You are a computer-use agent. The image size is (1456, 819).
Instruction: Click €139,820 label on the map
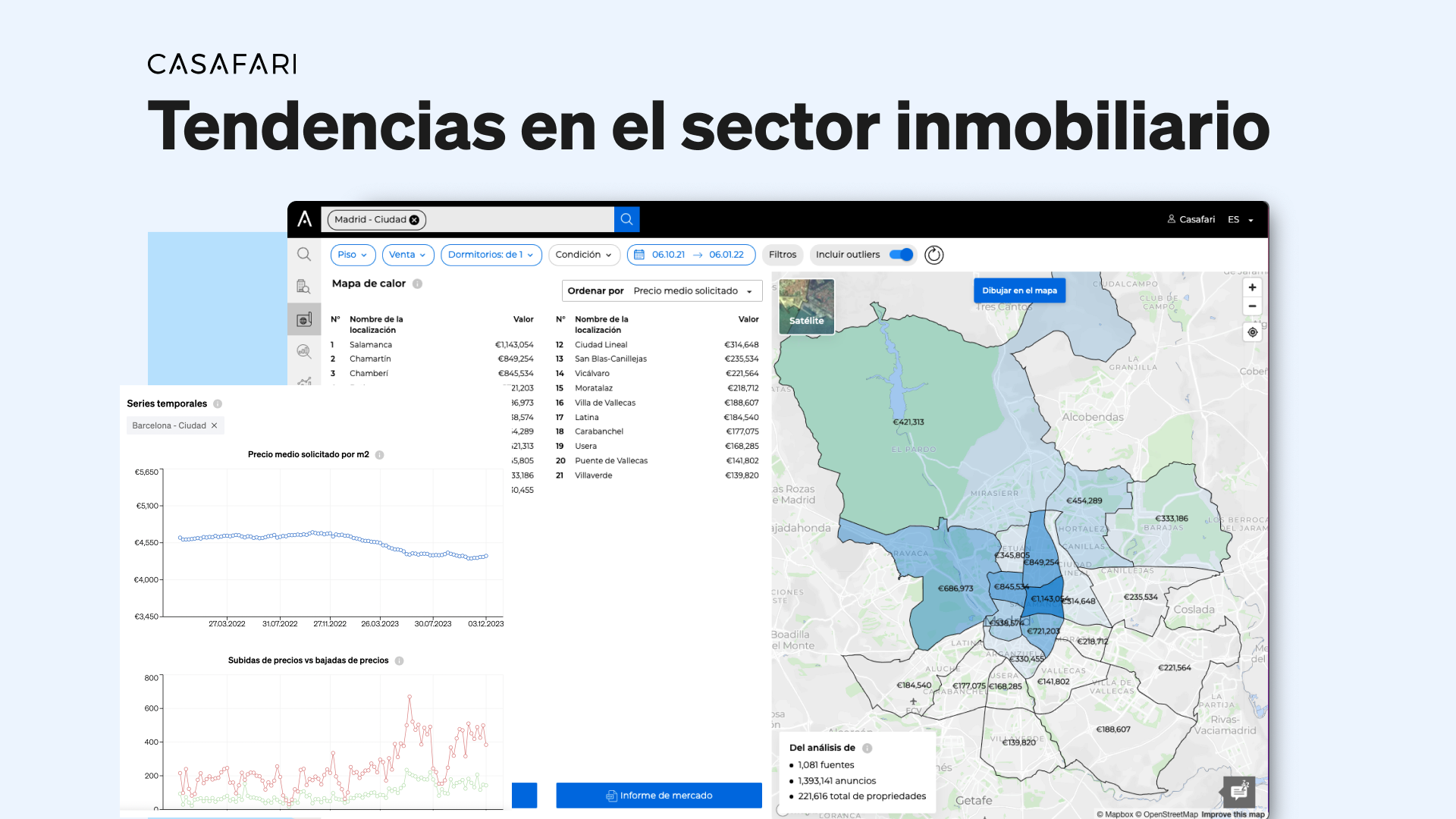pos(1018,743)
